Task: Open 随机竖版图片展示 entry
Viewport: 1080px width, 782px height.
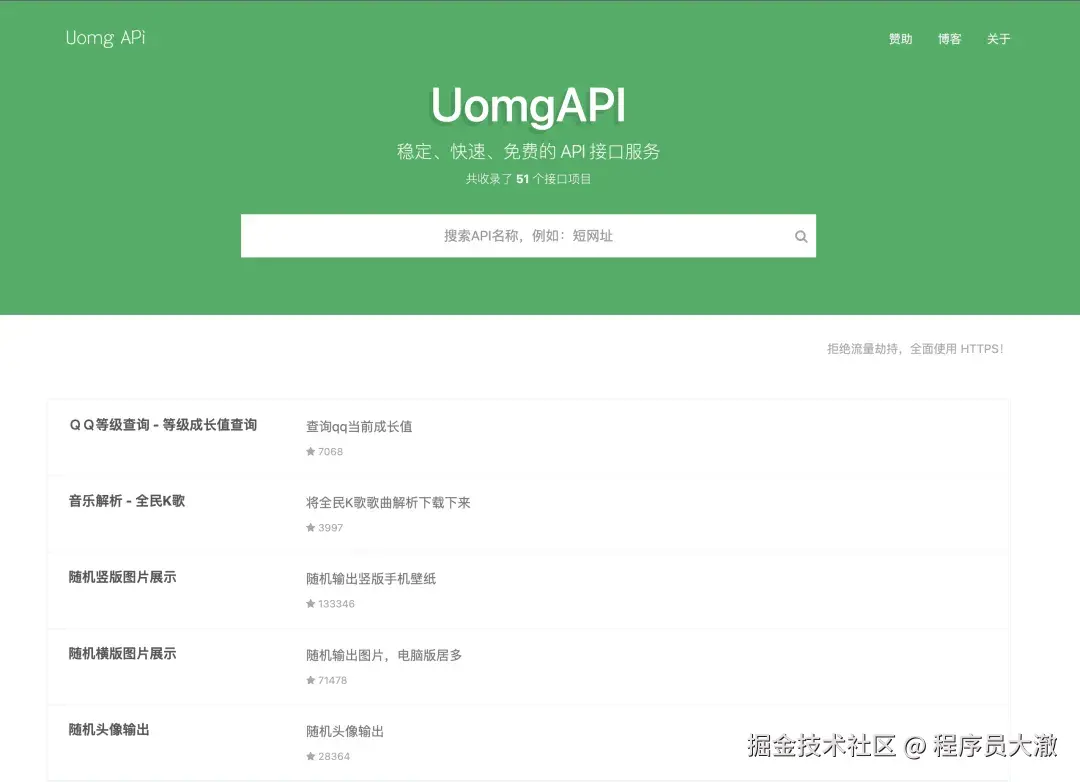Action: click(123, 577)
